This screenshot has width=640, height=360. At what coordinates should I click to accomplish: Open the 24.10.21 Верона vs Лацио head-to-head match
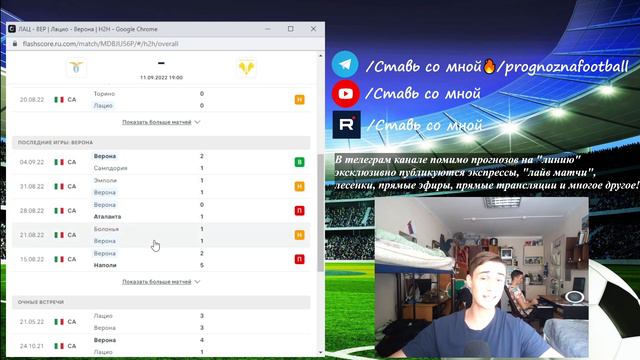coord(161,346)
